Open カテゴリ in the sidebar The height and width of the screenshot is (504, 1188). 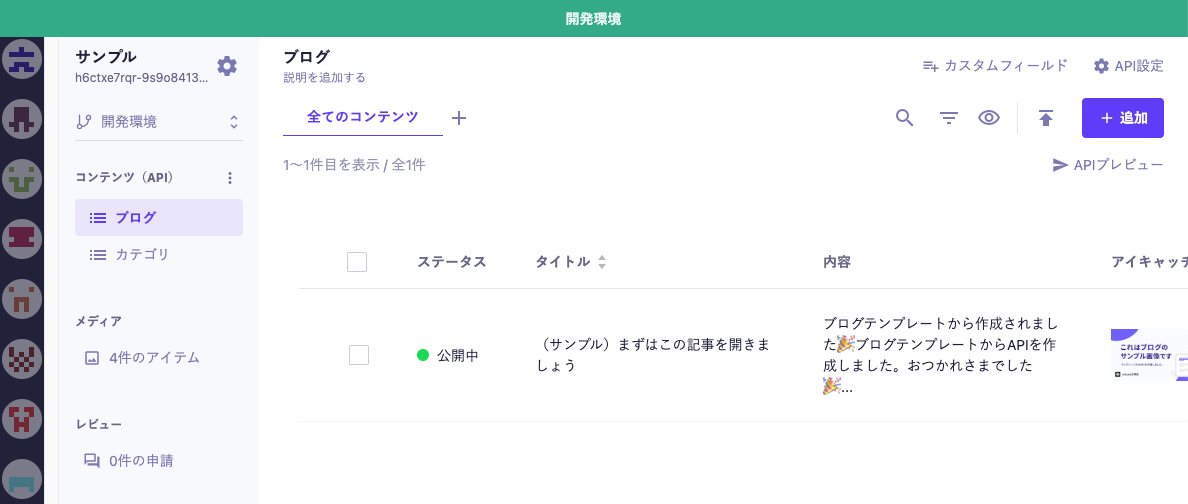(142, 255)
